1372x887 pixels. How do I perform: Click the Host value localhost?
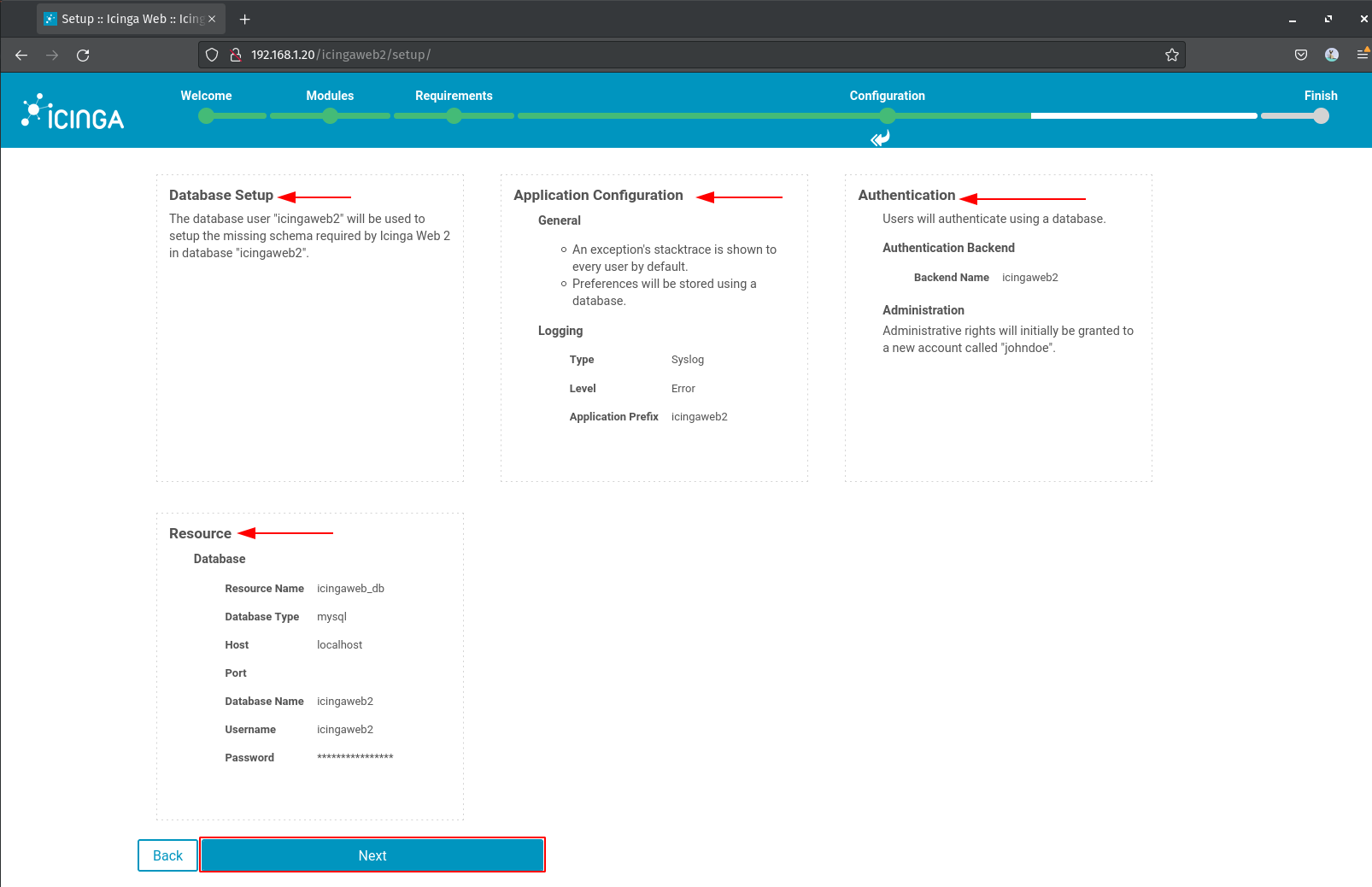click(339, 645)
